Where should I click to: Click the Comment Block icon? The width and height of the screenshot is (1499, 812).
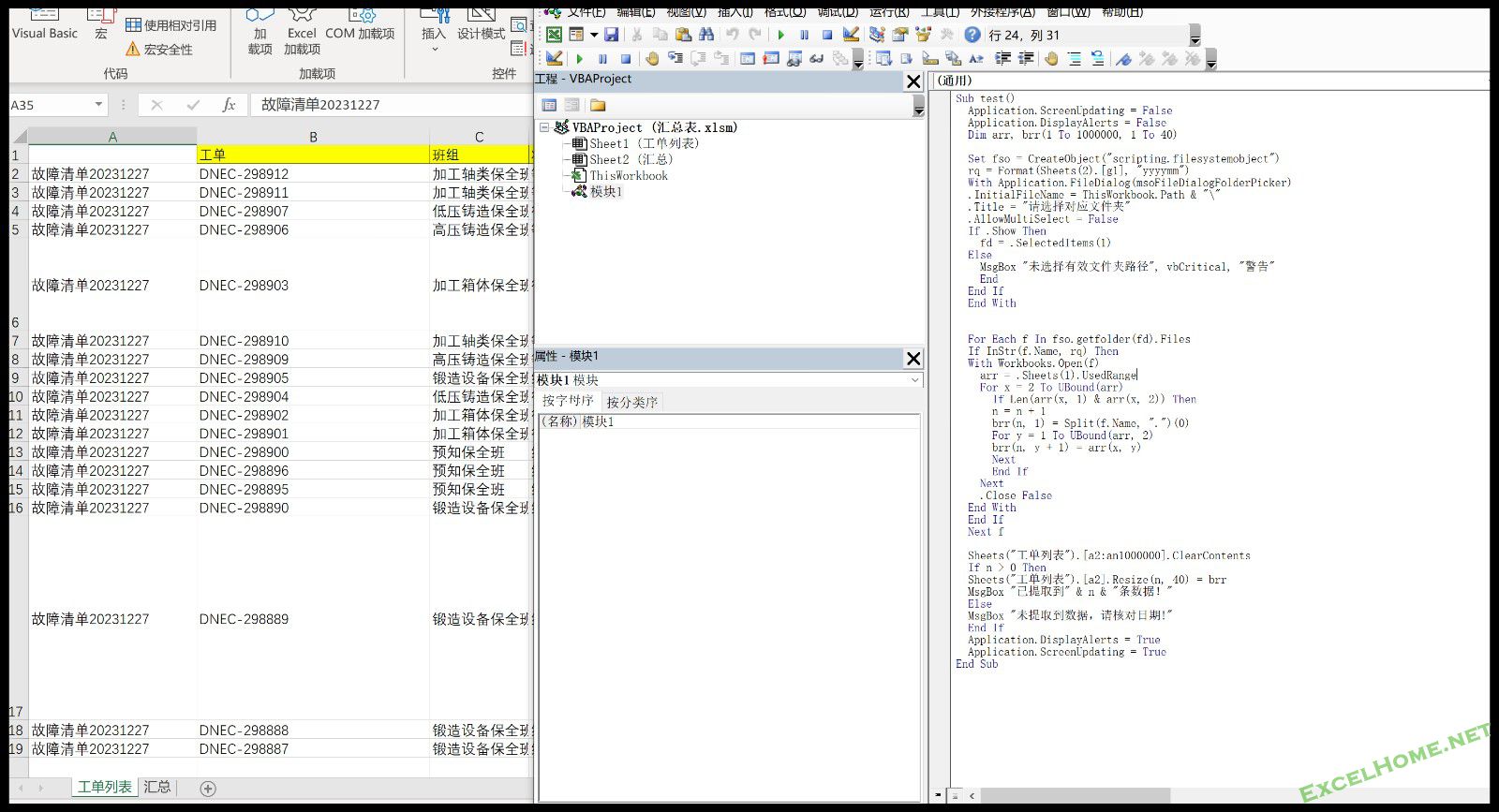1075,58
